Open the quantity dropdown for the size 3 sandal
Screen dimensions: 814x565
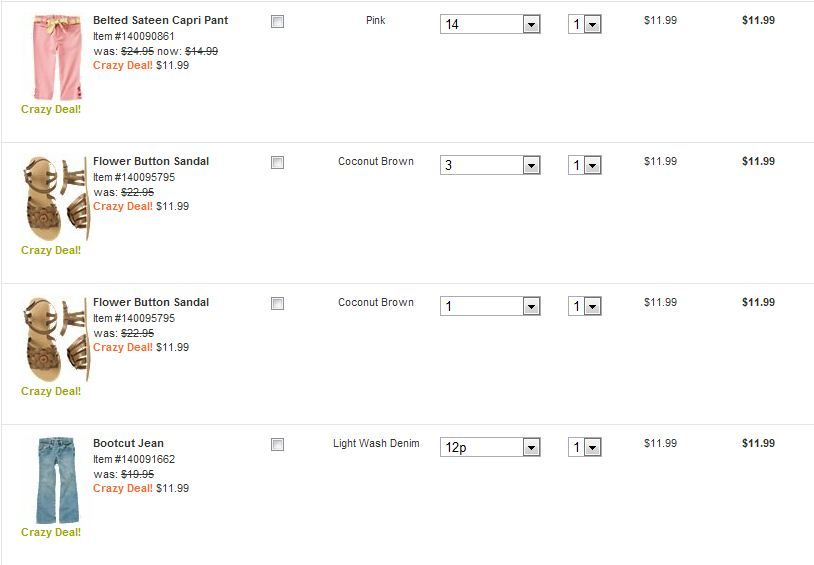(x=585, y=165)
